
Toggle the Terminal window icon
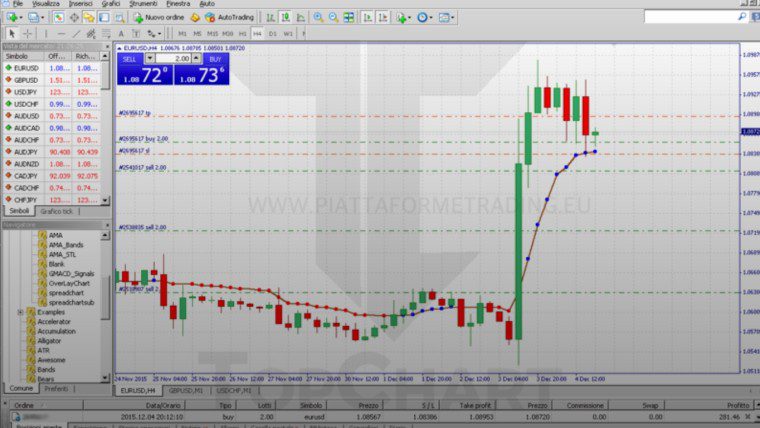tap(104, 18)
